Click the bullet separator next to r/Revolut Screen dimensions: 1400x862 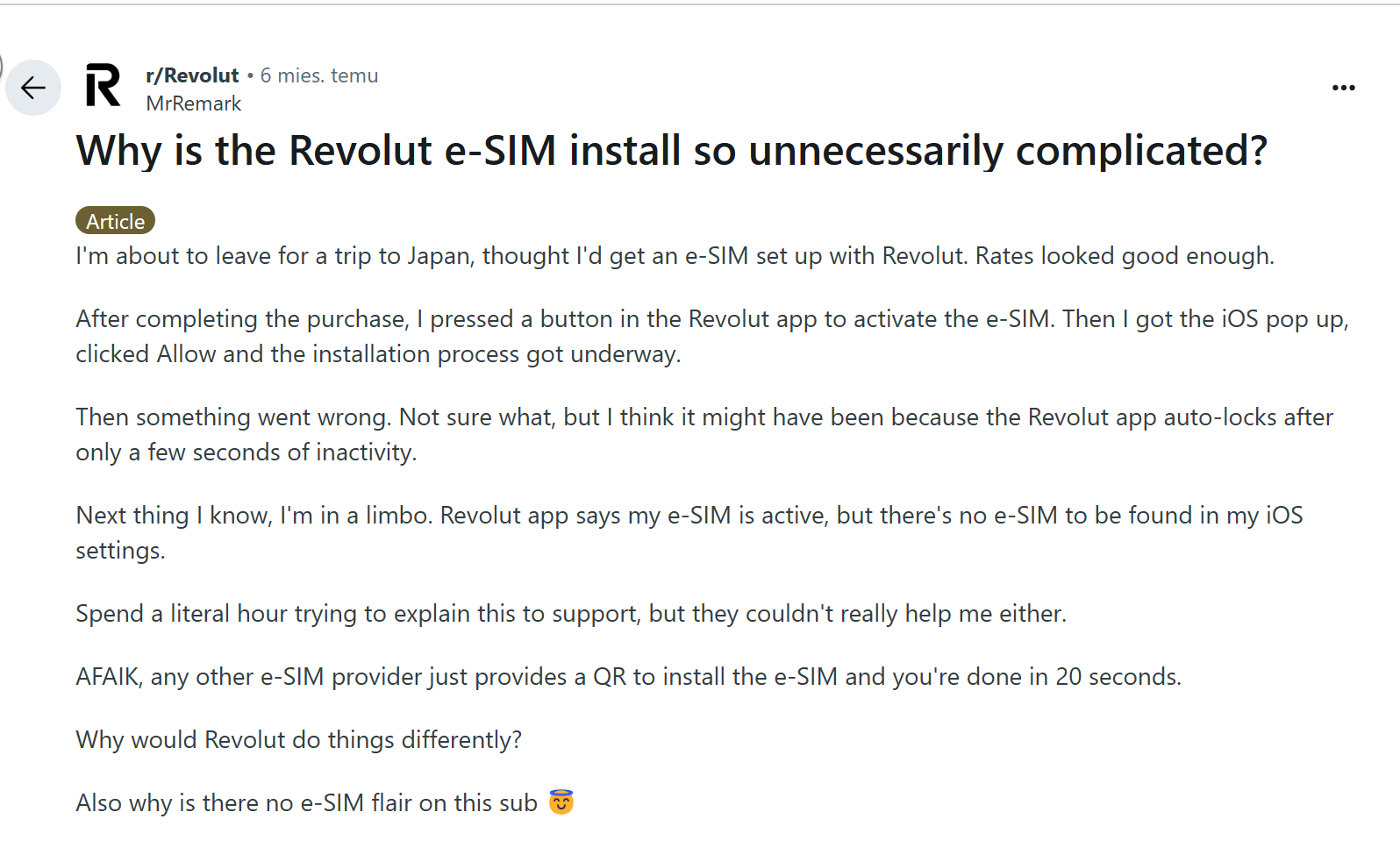tap(252, 75)
